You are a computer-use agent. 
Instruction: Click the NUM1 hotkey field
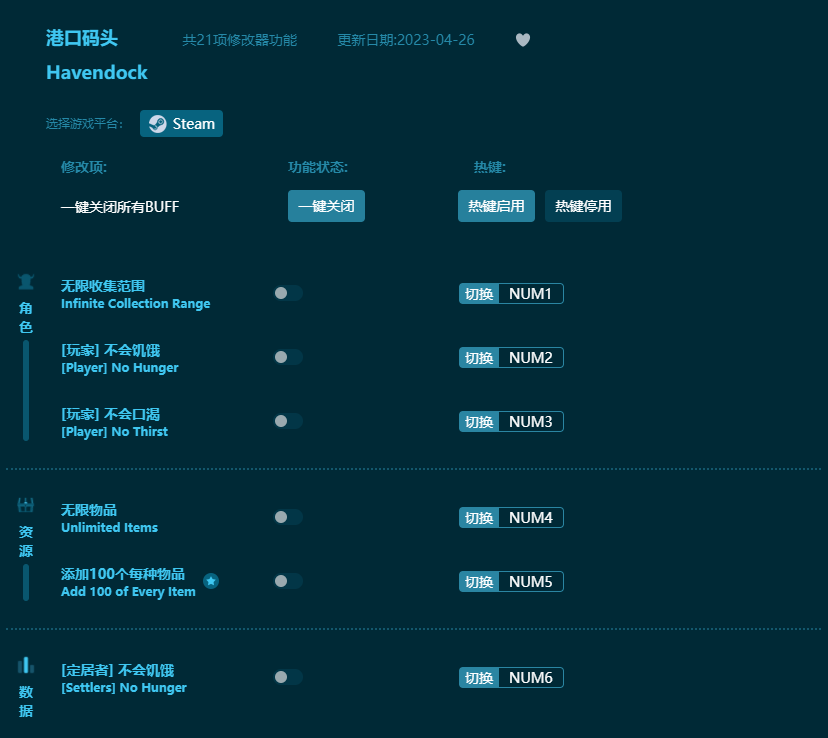[x=531, y=294]
